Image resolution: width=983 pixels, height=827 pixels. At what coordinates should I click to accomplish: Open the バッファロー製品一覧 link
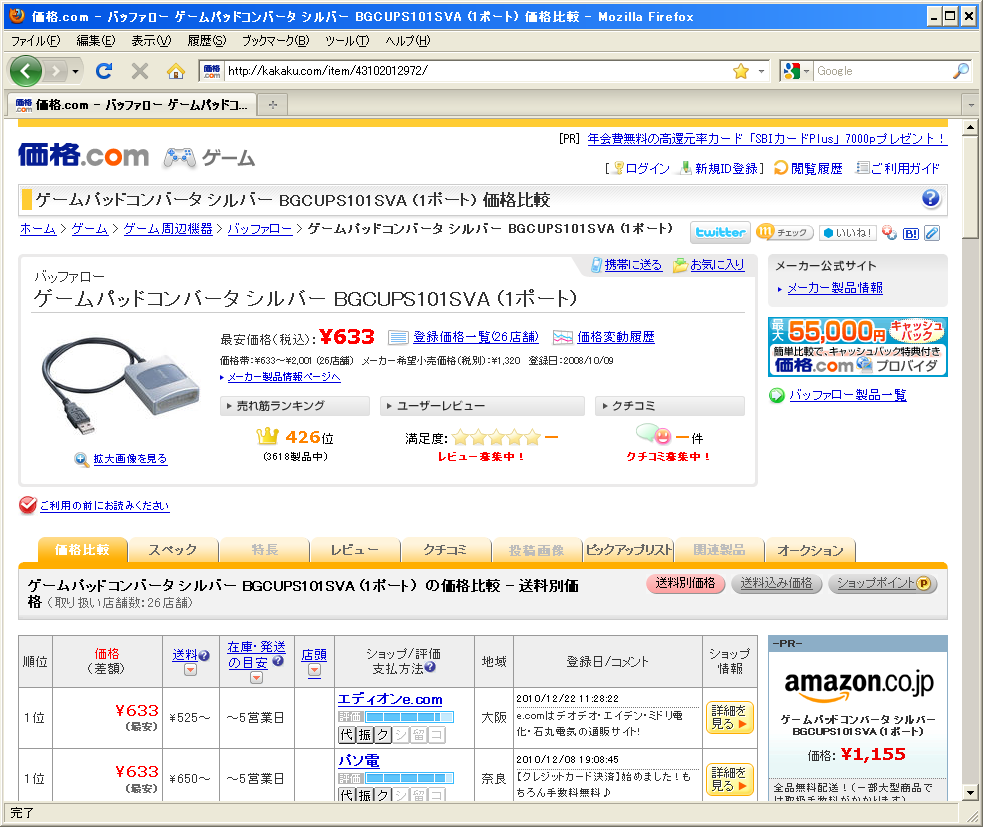click(847, 395)
